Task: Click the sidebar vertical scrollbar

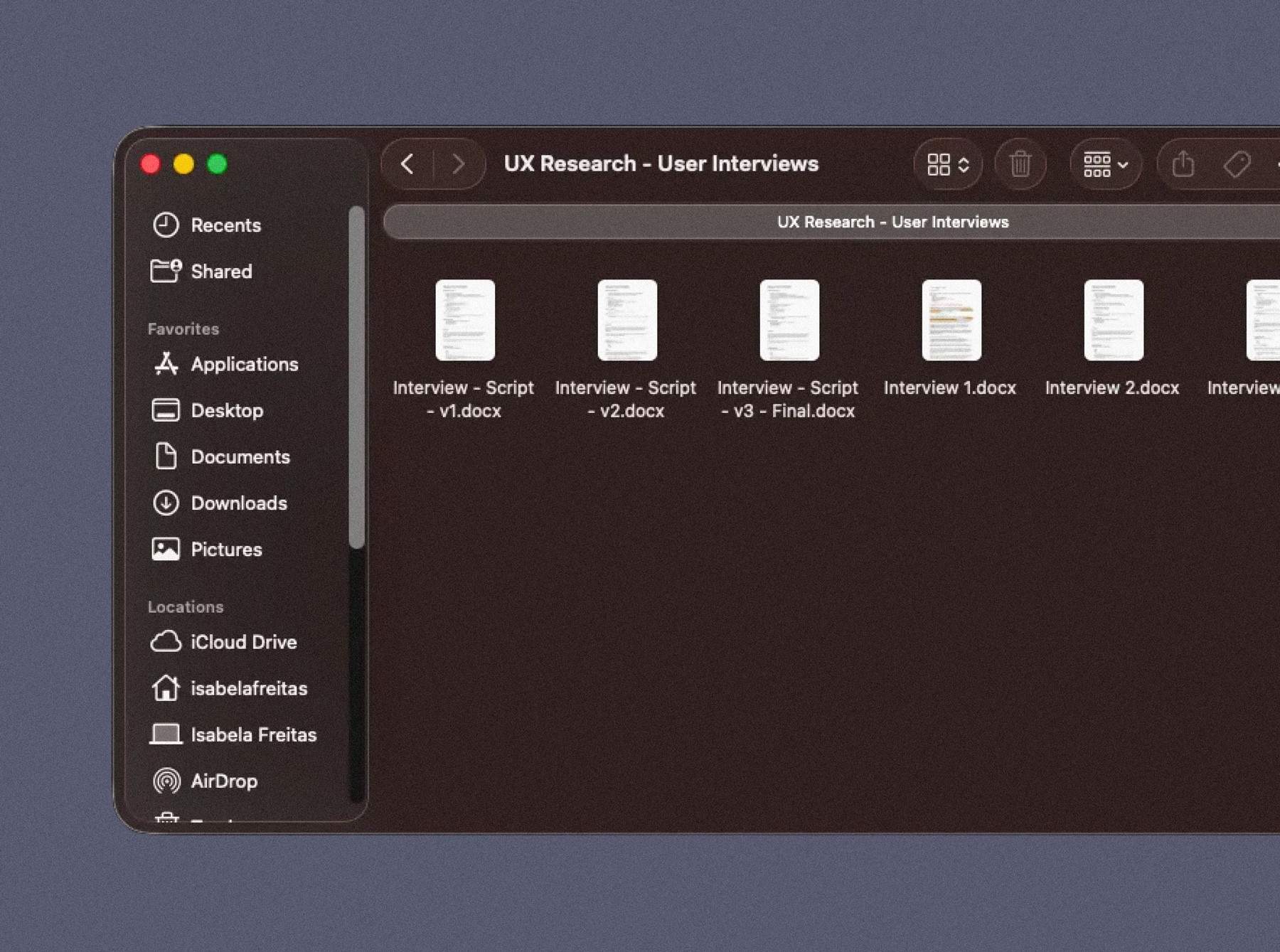Action: pyautogui.click(x=357, y=378)
